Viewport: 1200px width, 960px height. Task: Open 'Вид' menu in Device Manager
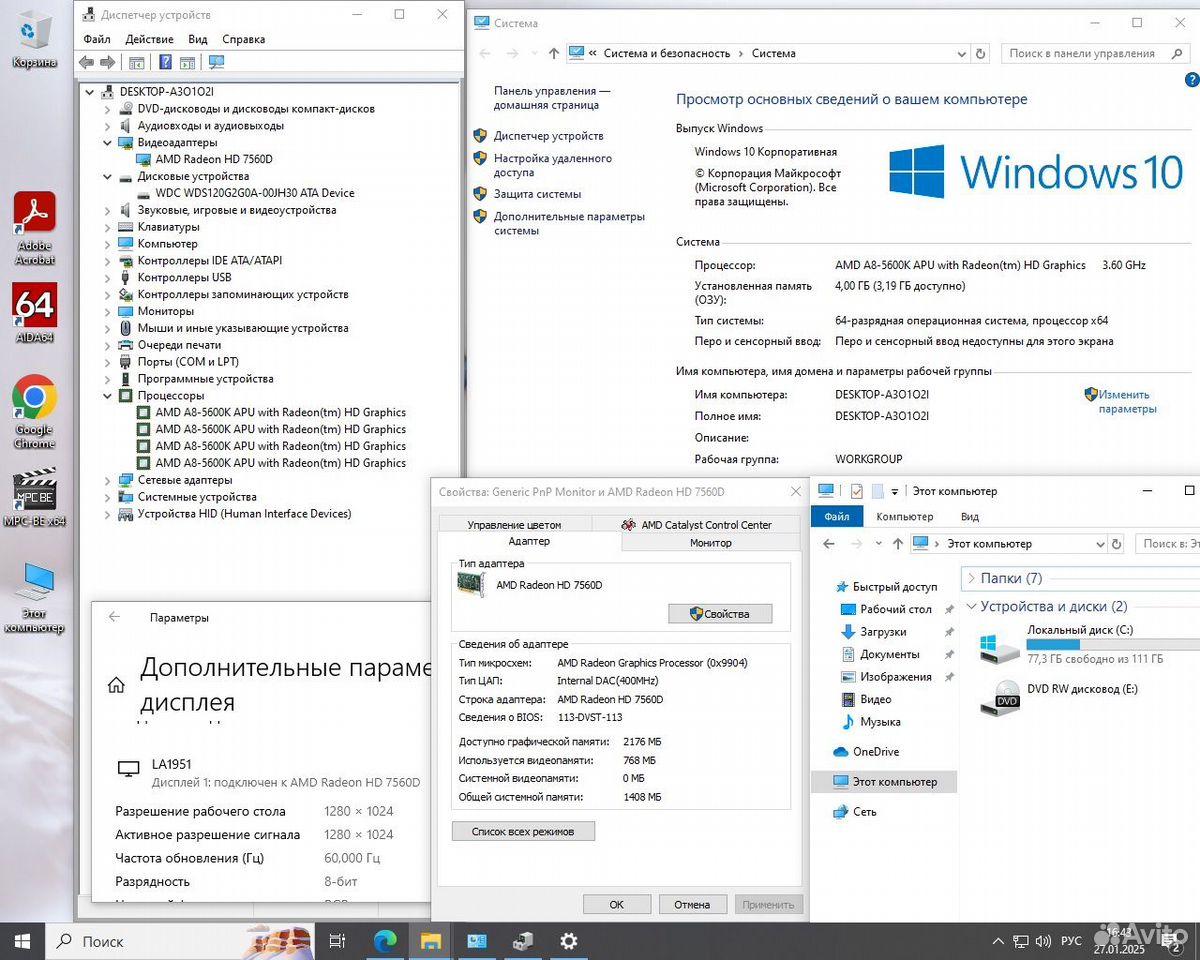pyautogui.click(x=198, y=39)
